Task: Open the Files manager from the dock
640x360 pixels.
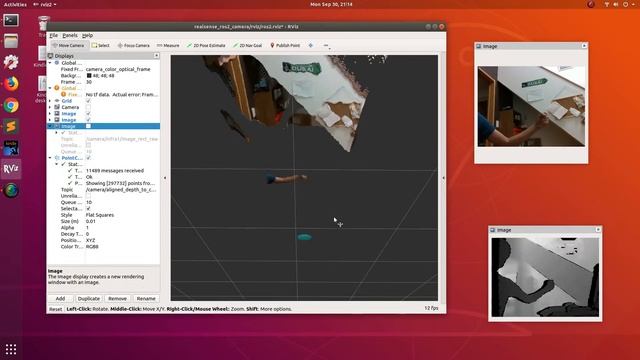Action: [11, 41]
